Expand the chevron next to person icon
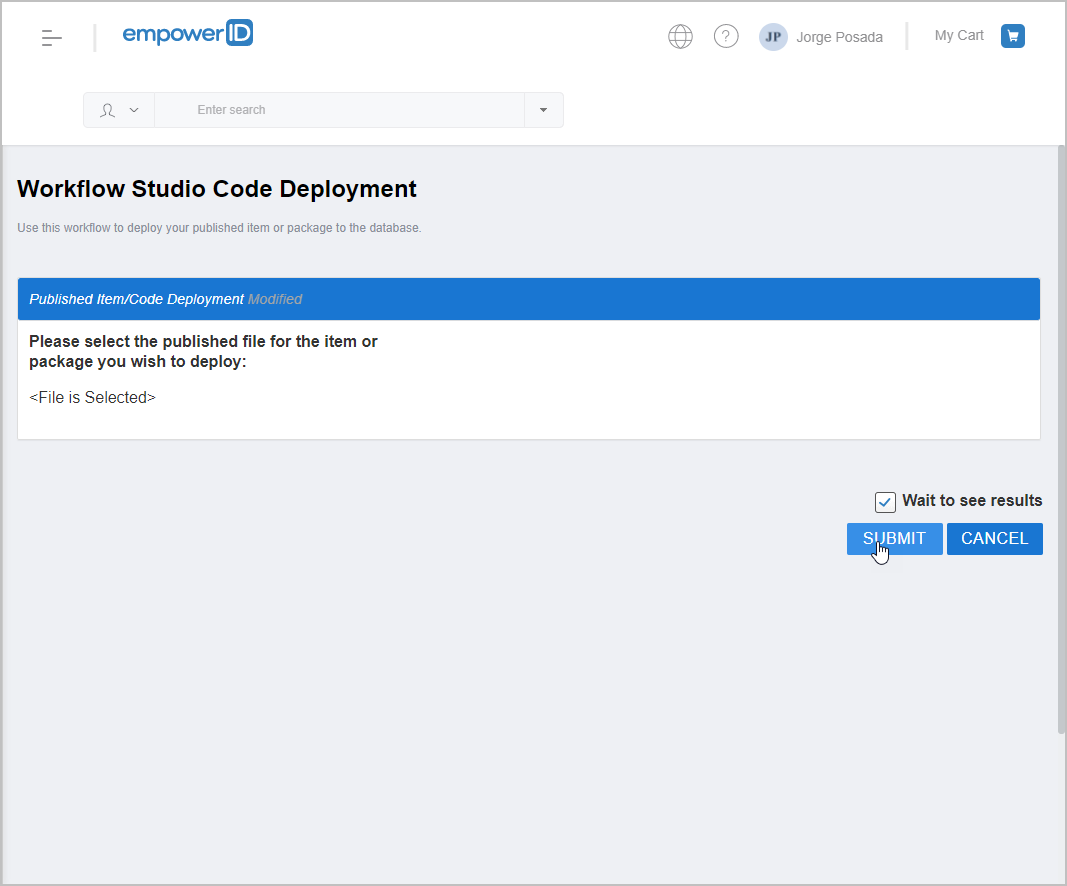1067x886 pixels. 134,110
